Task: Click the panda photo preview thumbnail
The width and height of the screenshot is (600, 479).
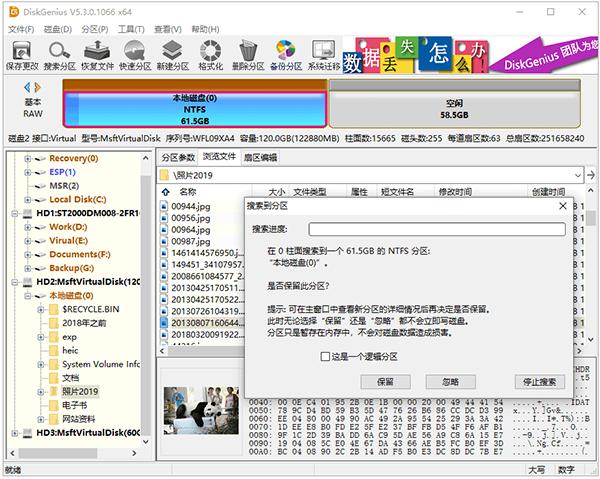Action: click(201, 410)
